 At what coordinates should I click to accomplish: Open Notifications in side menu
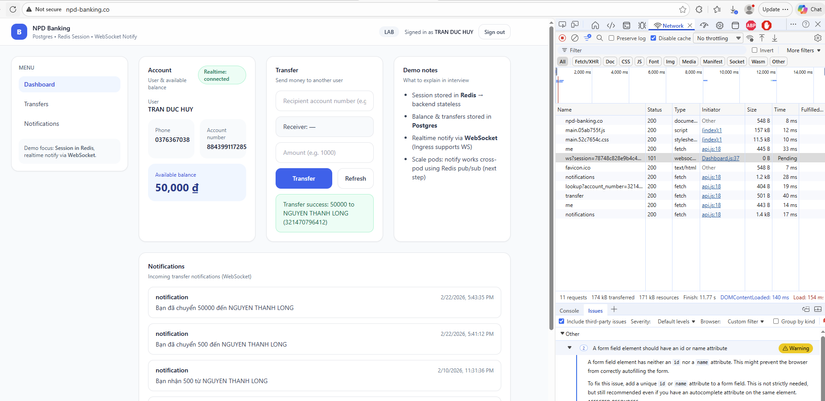[x=69, y=124]
